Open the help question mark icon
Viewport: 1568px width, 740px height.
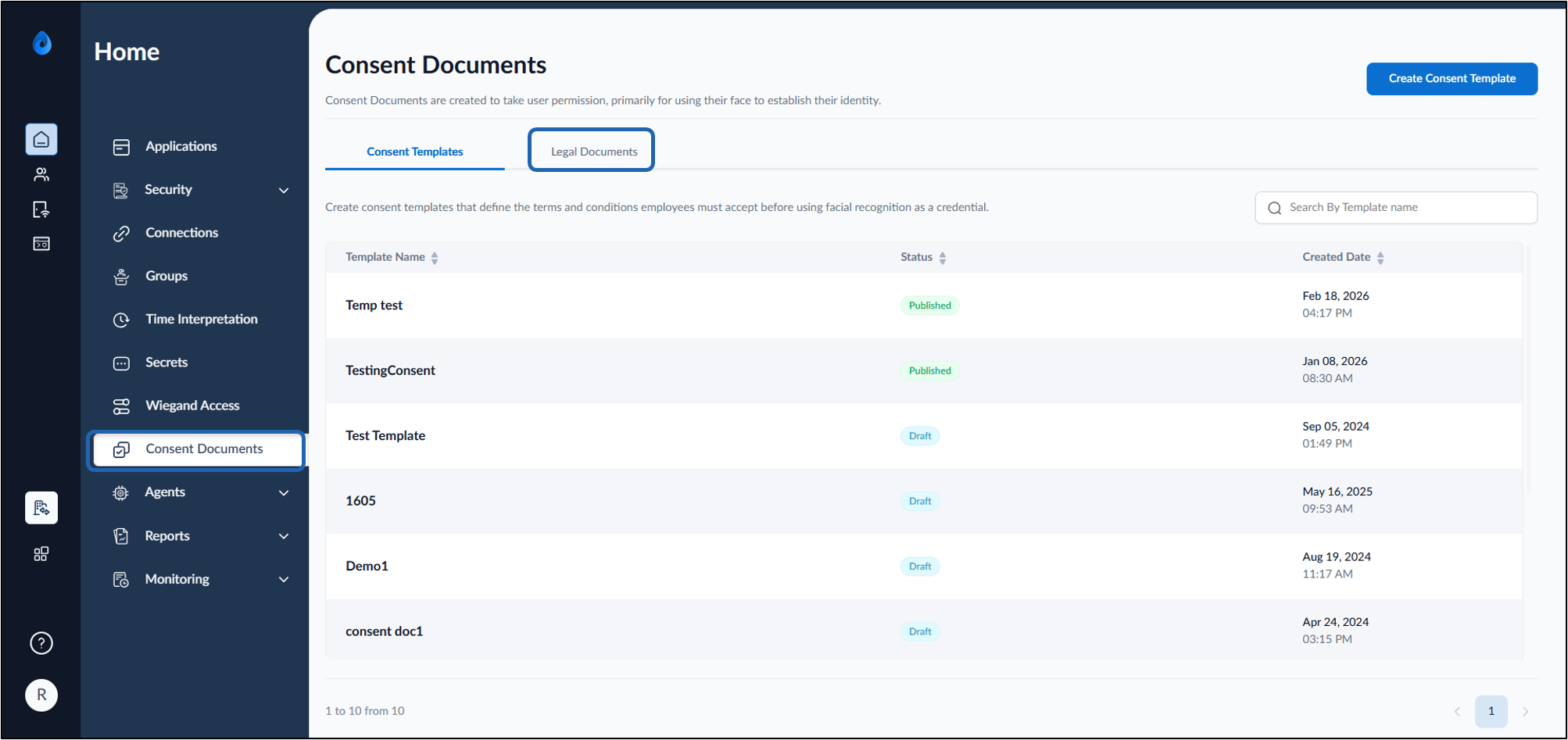[41, 643]
